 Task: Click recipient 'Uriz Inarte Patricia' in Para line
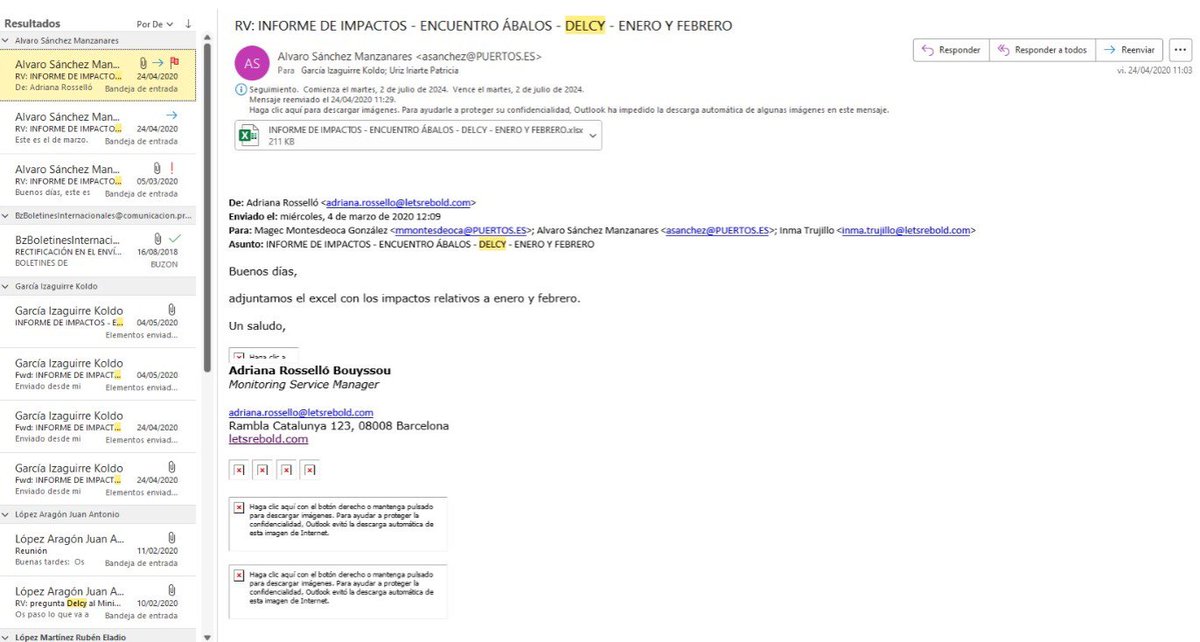[422, 71]
